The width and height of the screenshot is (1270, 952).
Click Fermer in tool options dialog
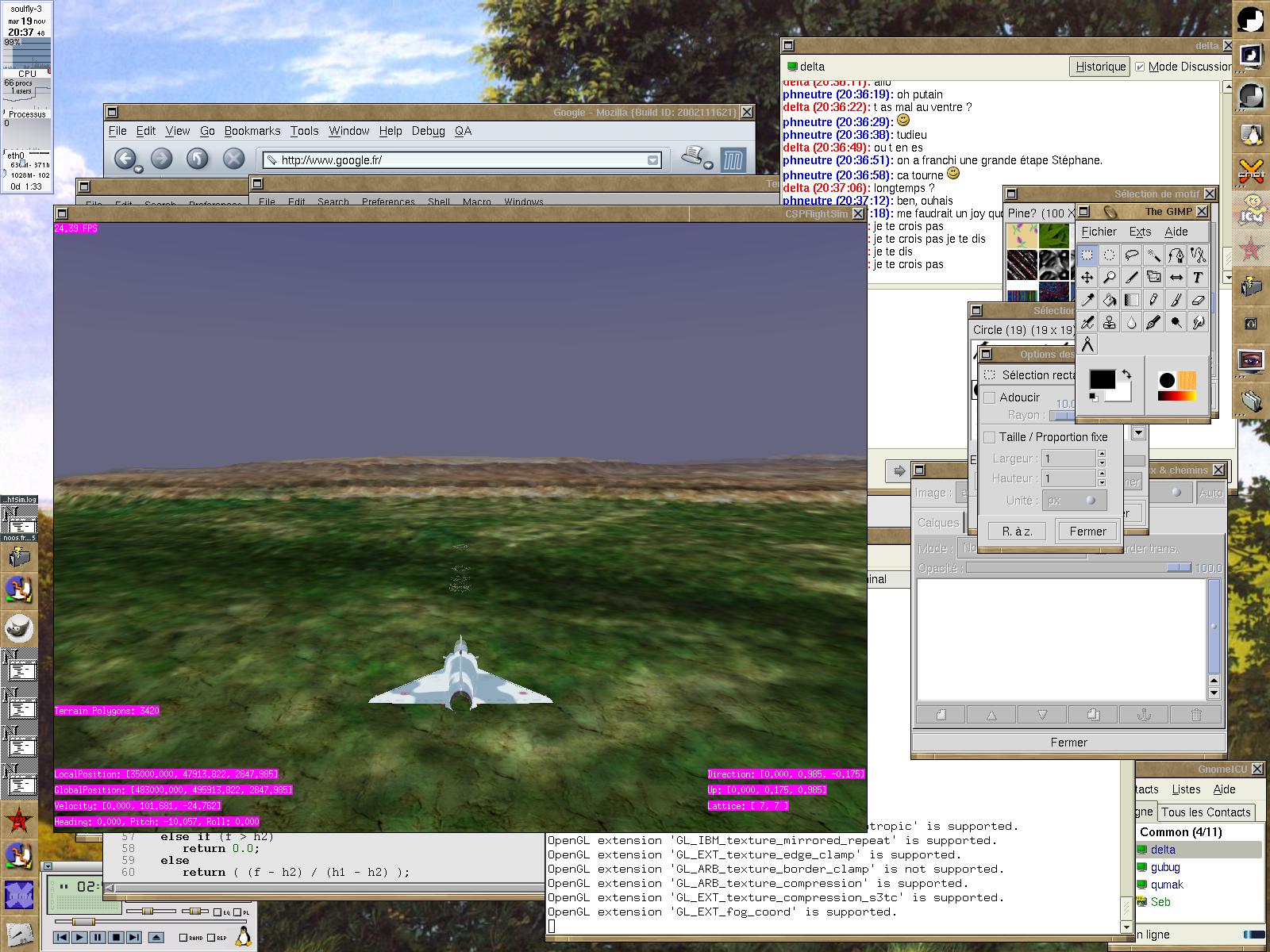(1087, 532)
